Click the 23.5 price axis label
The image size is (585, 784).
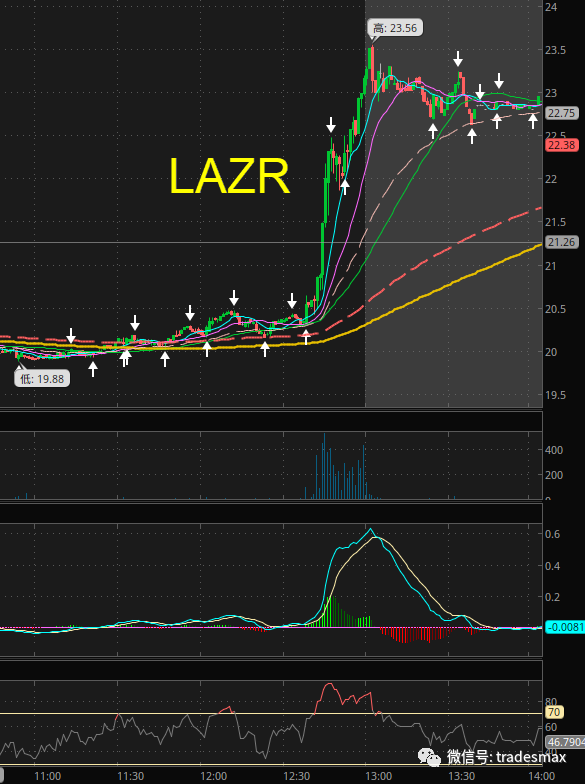[556, 50]
